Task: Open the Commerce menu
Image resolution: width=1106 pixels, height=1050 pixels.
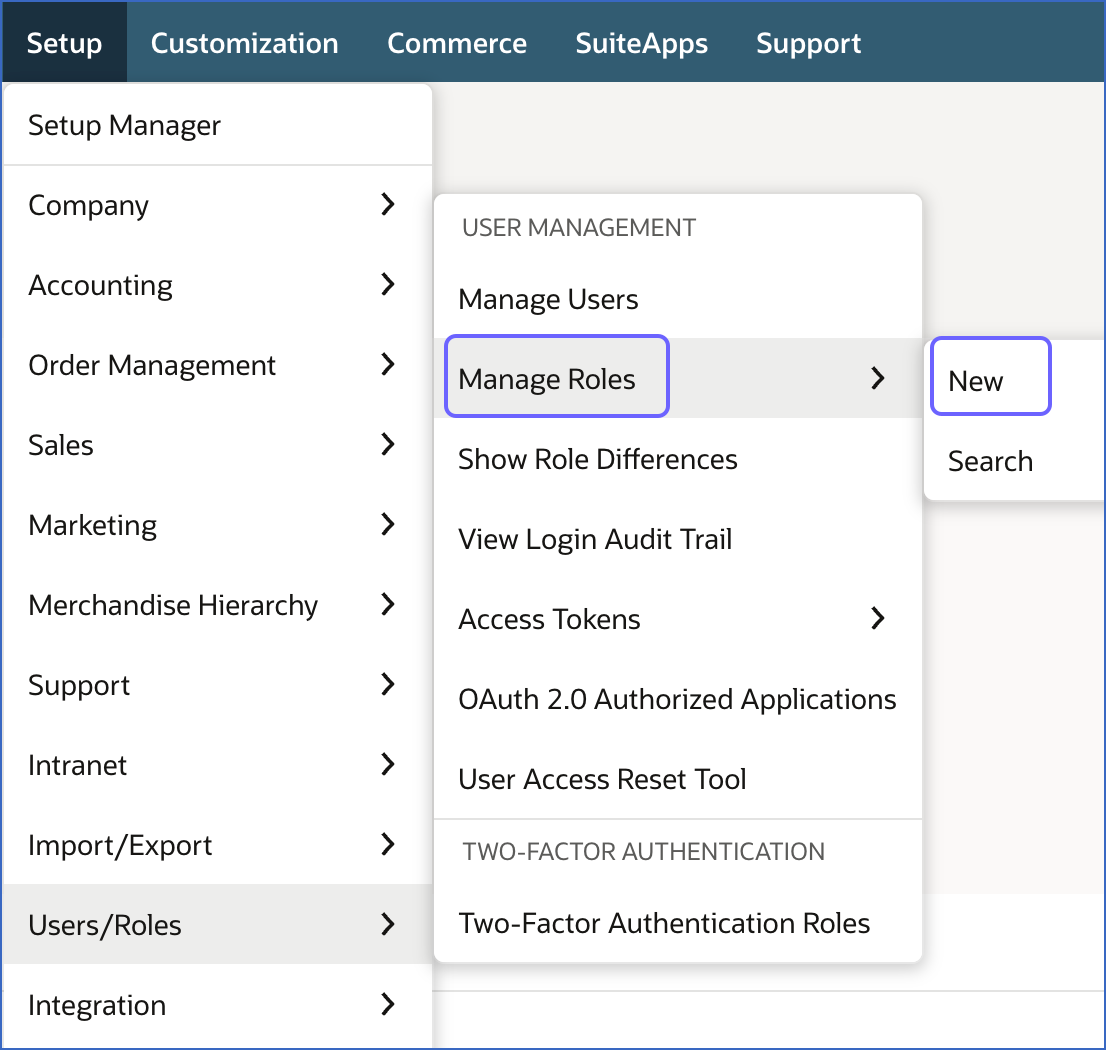Action: click(457, 42)
